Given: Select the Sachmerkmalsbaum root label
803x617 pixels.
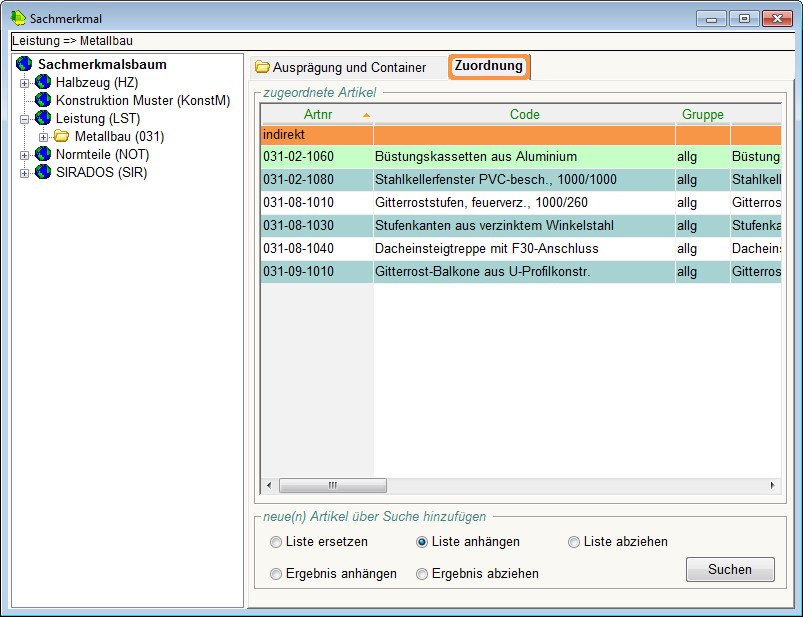Looking at the screenshot, I should [102, 64].
